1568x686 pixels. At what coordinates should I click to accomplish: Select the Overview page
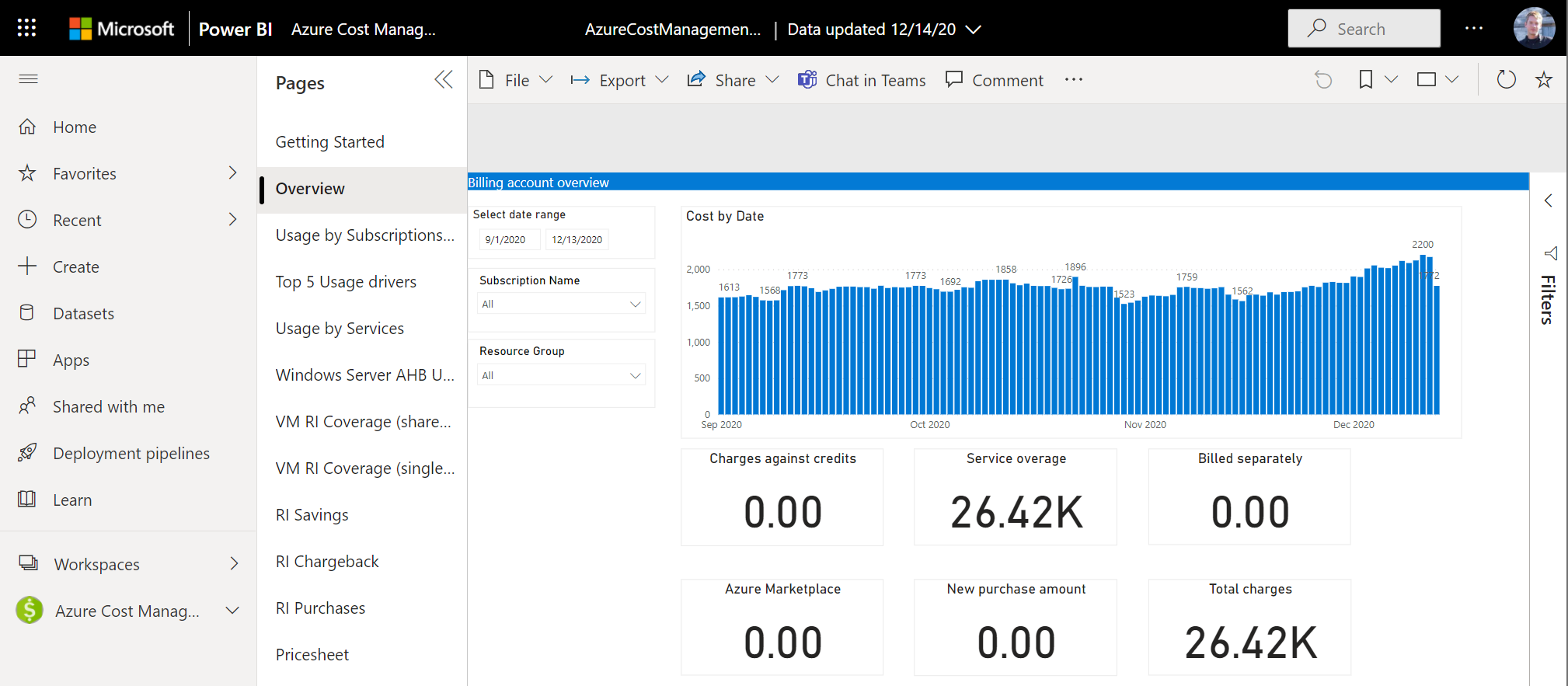[x=362, y=189]
